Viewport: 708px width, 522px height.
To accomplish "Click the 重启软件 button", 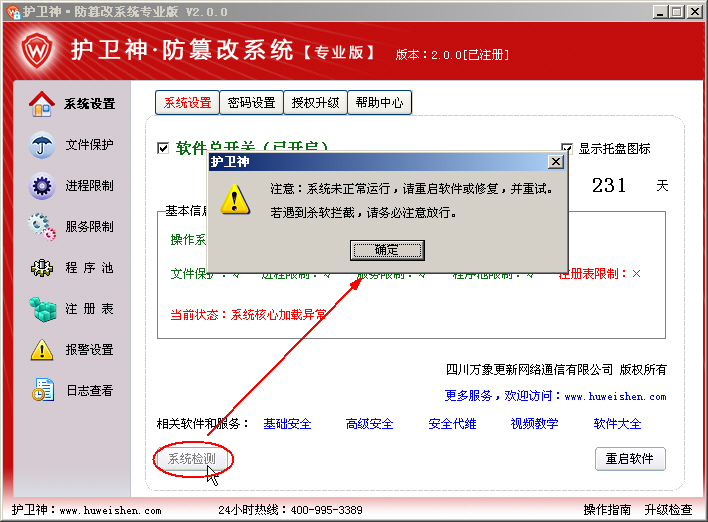I will tap(630, 459).
